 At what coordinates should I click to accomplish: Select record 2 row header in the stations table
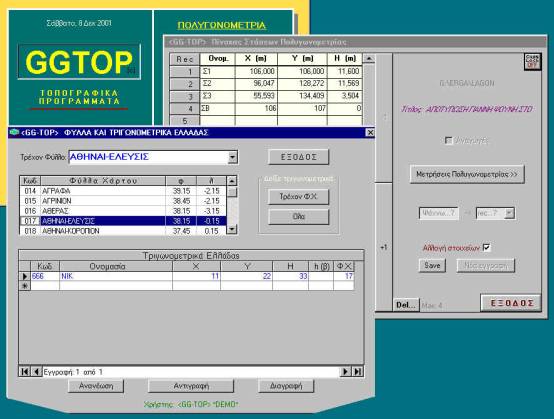(185, 84)
